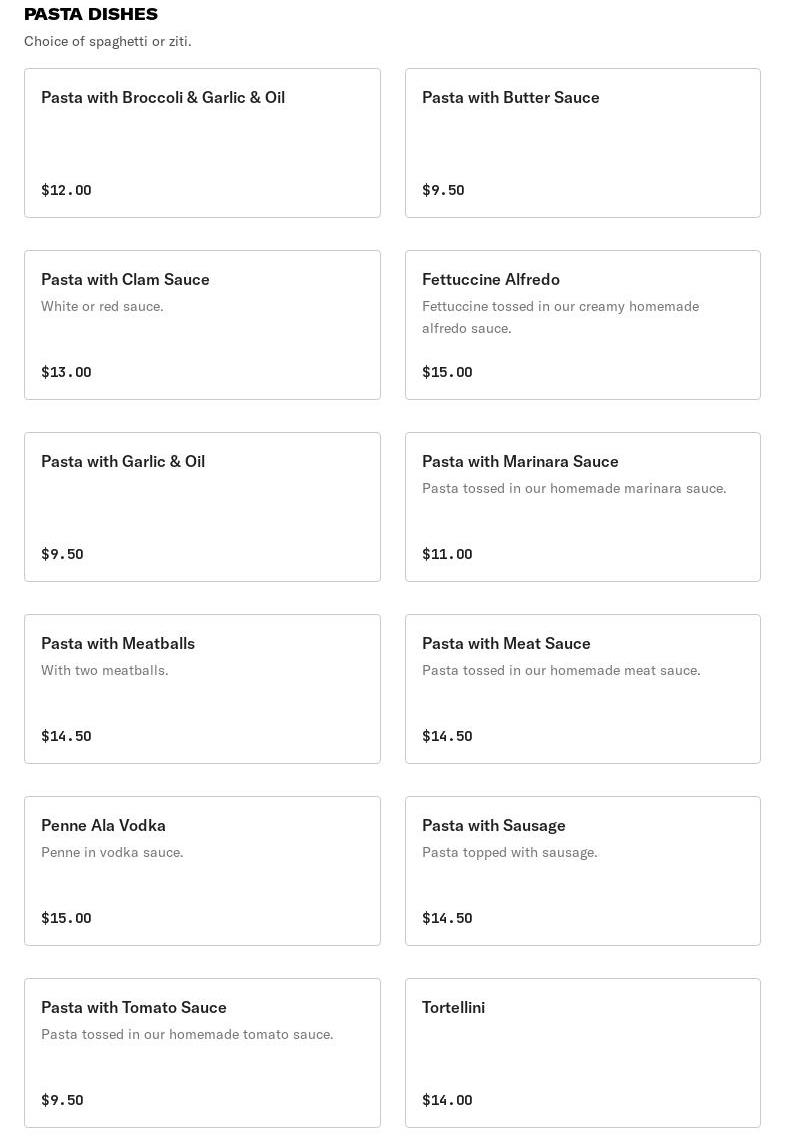Add Pasta with Meatballs item
Viewport: 785px width, 1142px height.
pos(202,689)
